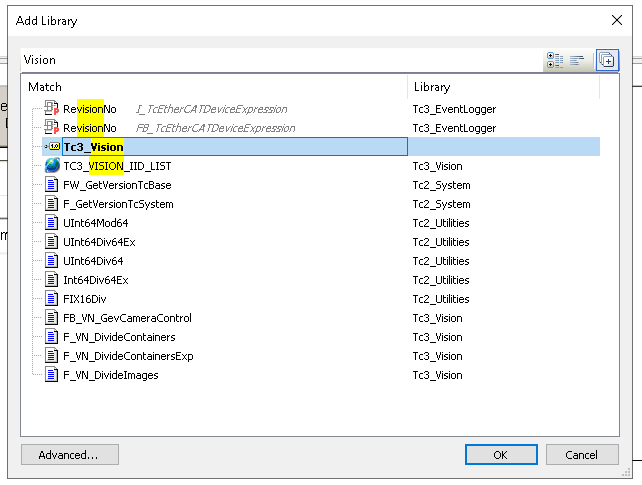This screenshot has height=485, width=642.
Task: Close the Add Library dialog
Action: (x=617, y=20)
